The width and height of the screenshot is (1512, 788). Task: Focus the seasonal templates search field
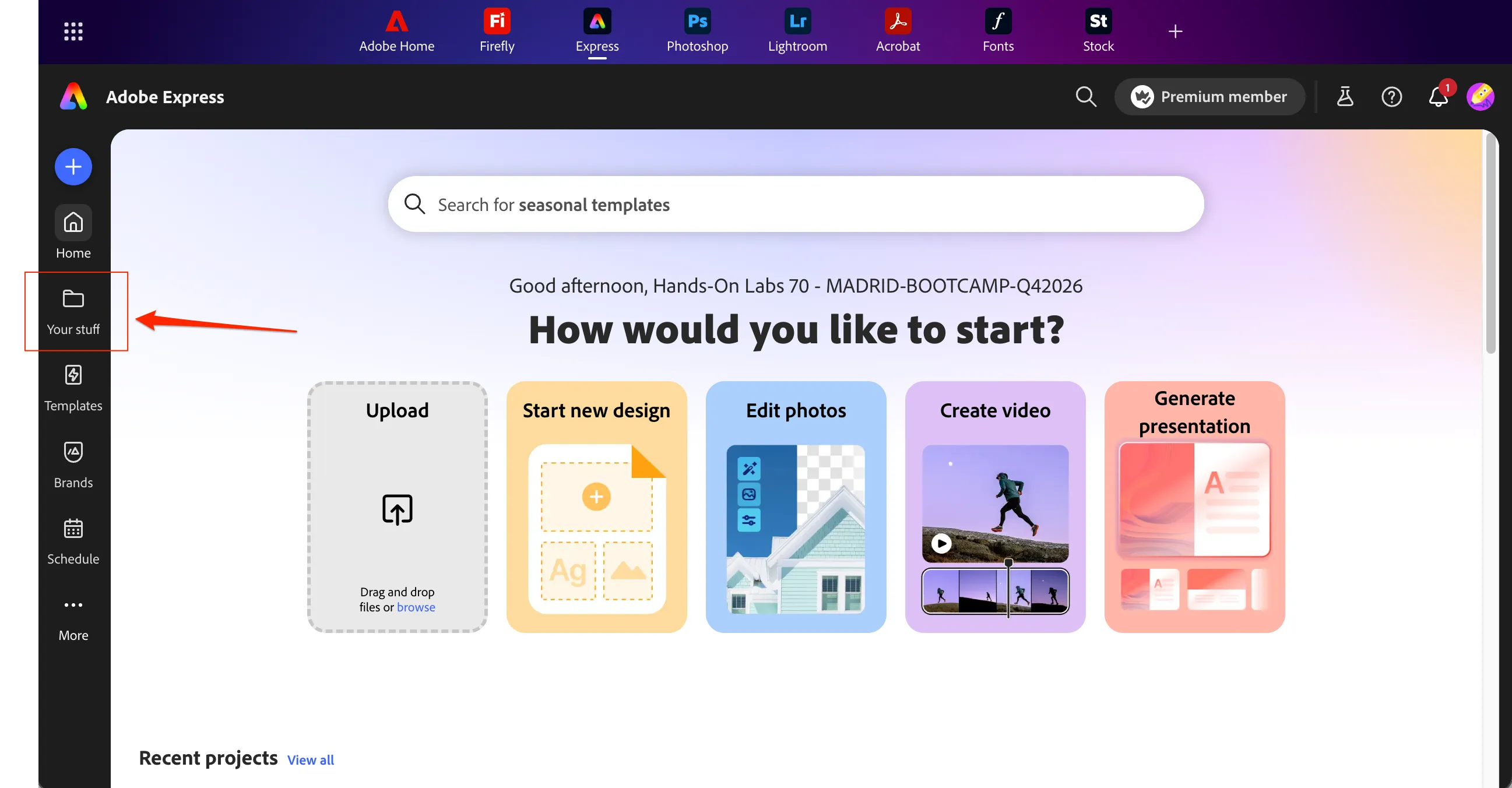(796, 204)
